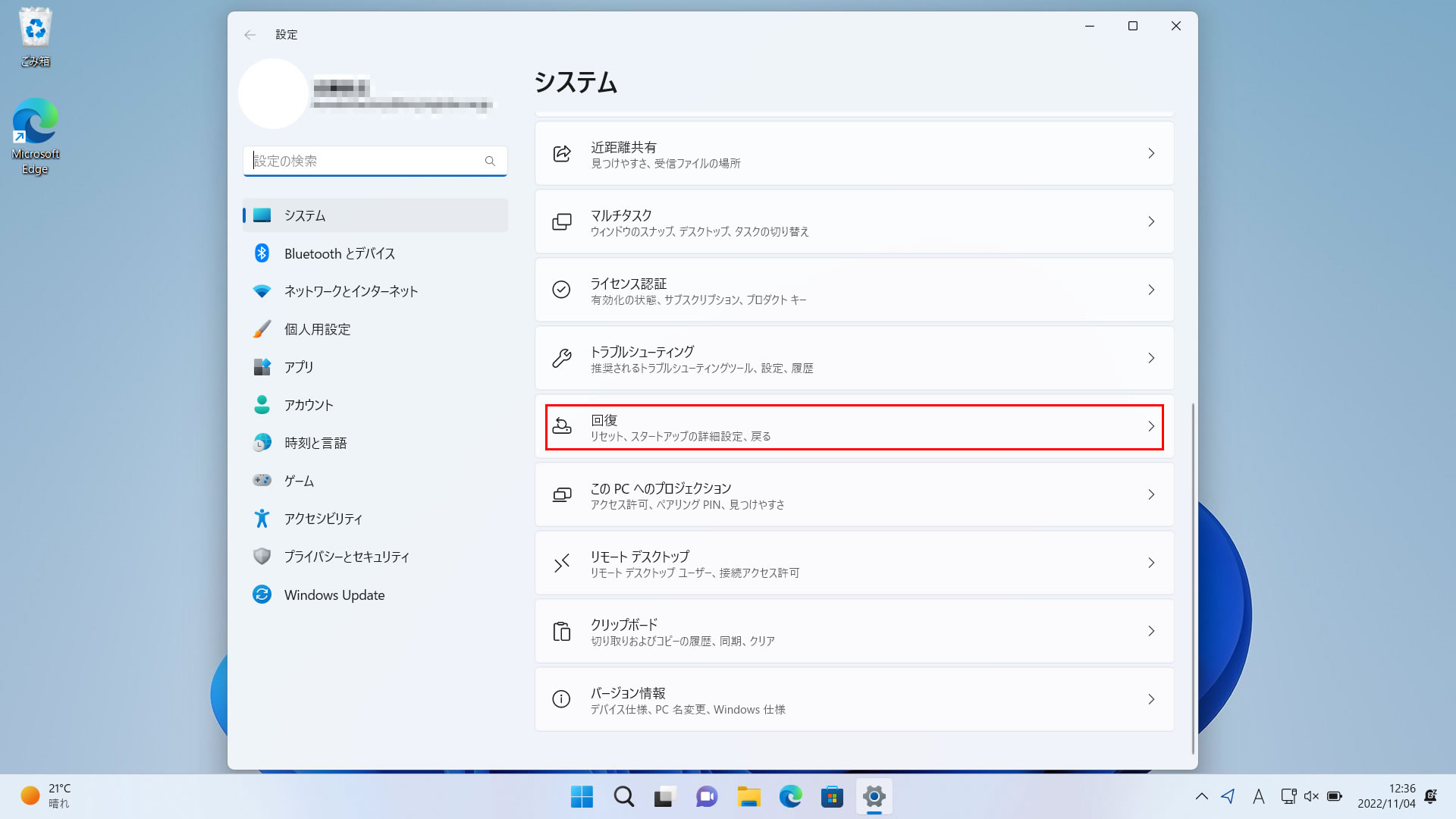Click the 個人用設定 paintbrush icon
The image size is (1456, 819).
click(262, 329)
